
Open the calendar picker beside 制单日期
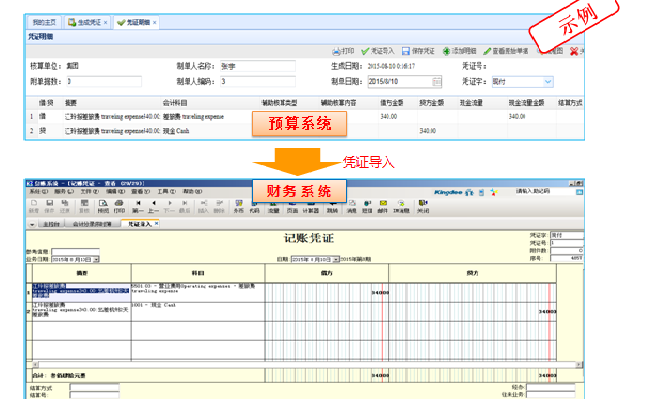point(436,82)
